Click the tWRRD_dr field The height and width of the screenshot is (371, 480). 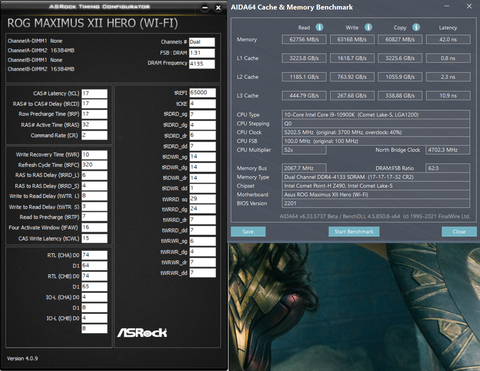(202, 220)
